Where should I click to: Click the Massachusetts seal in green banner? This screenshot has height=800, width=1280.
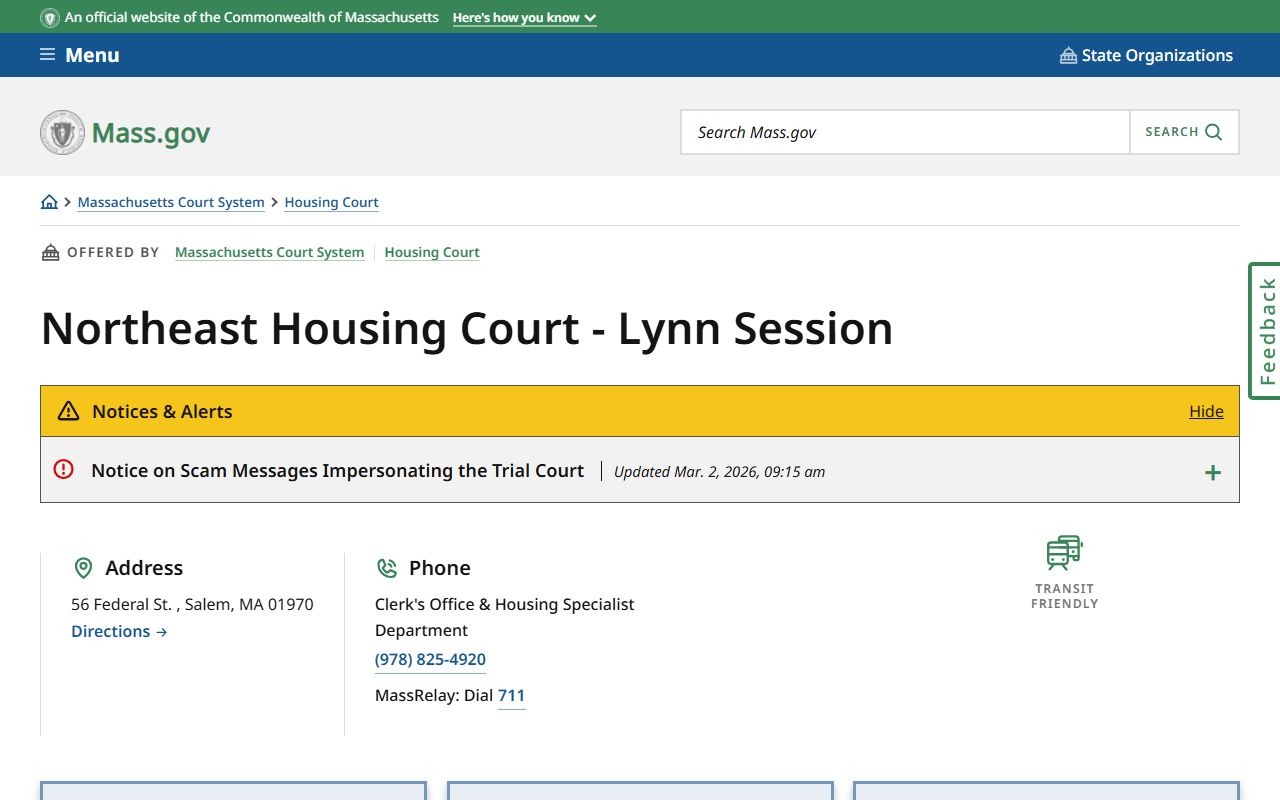(49, 18)
